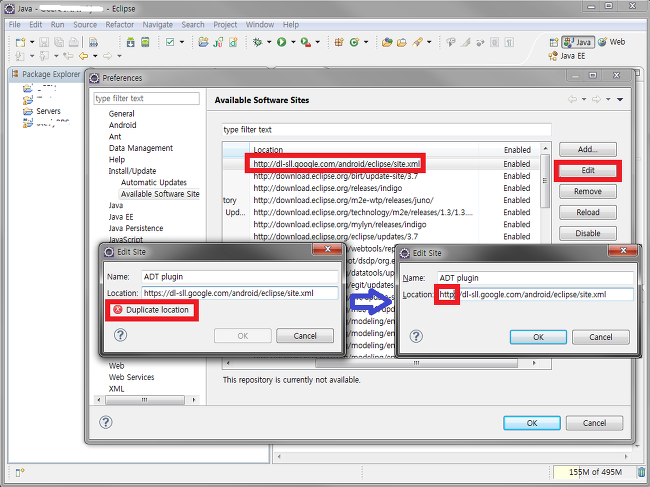Click the Search flashlight toolbar icon
The width and height of the screenshot is (650, 487).
click(x=417, y=42)
